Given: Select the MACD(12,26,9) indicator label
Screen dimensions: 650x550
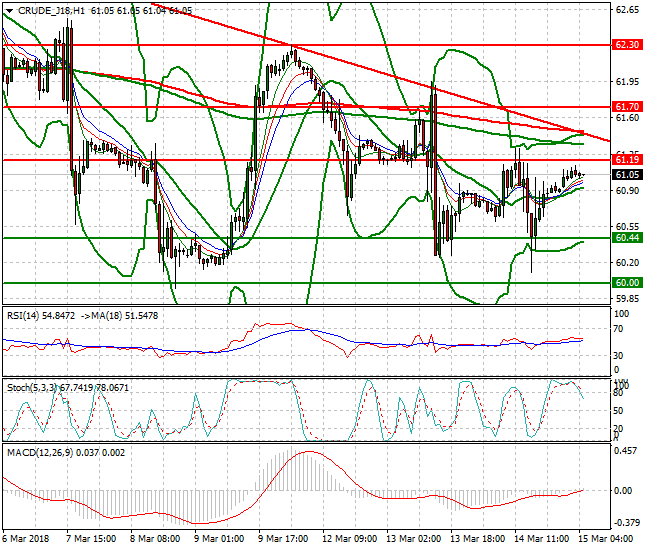Looking at the screenshot, I should point(40,453).
